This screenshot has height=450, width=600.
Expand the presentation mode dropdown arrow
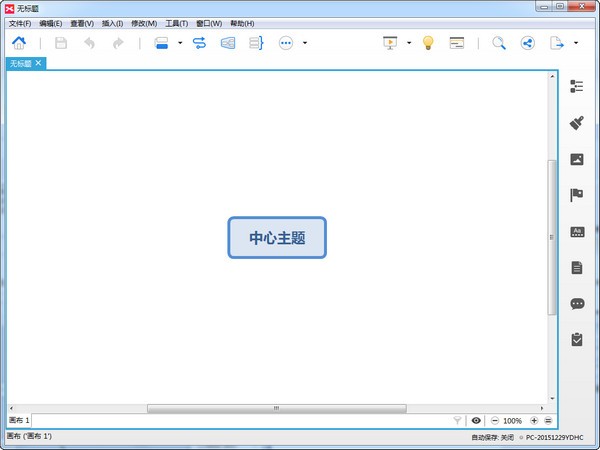pyautogui.click(x=409, y=43)
